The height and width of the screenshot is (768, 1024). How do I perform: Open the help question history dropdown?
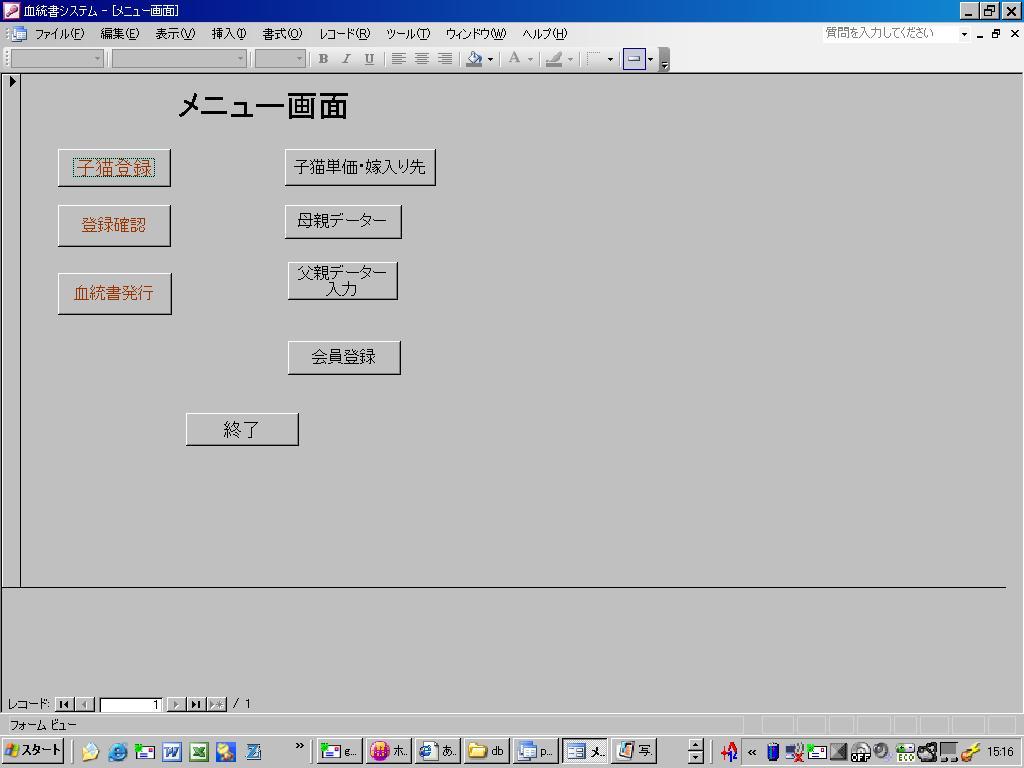coord(964,34)
